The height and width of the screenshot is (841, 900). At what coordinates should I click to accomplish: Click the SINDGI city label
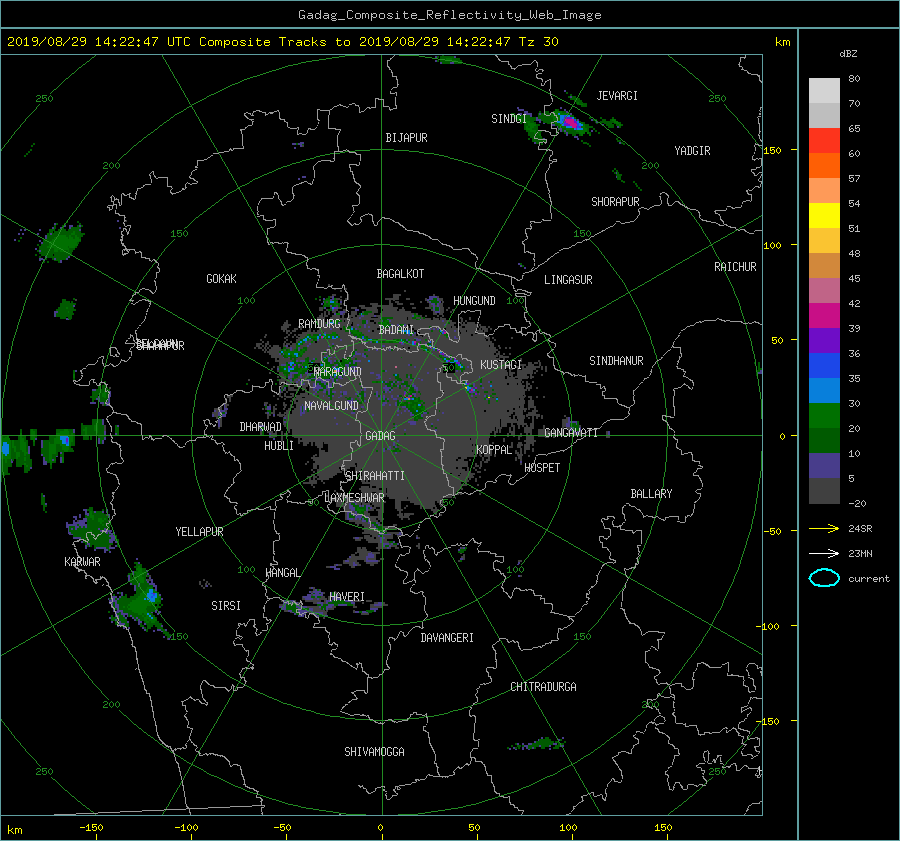[509, 119]
